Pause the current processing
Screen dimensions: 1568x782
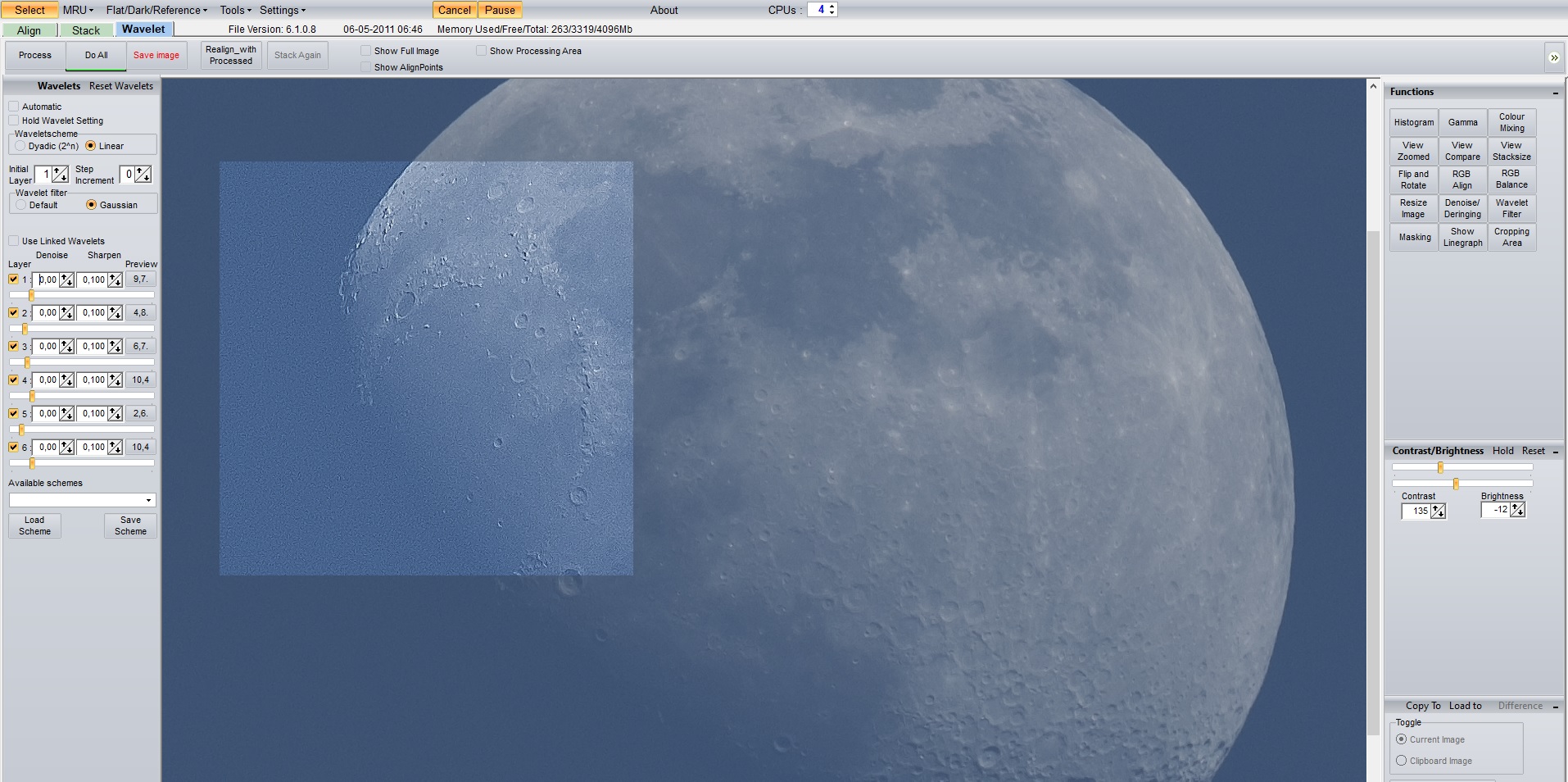[500, 10]
